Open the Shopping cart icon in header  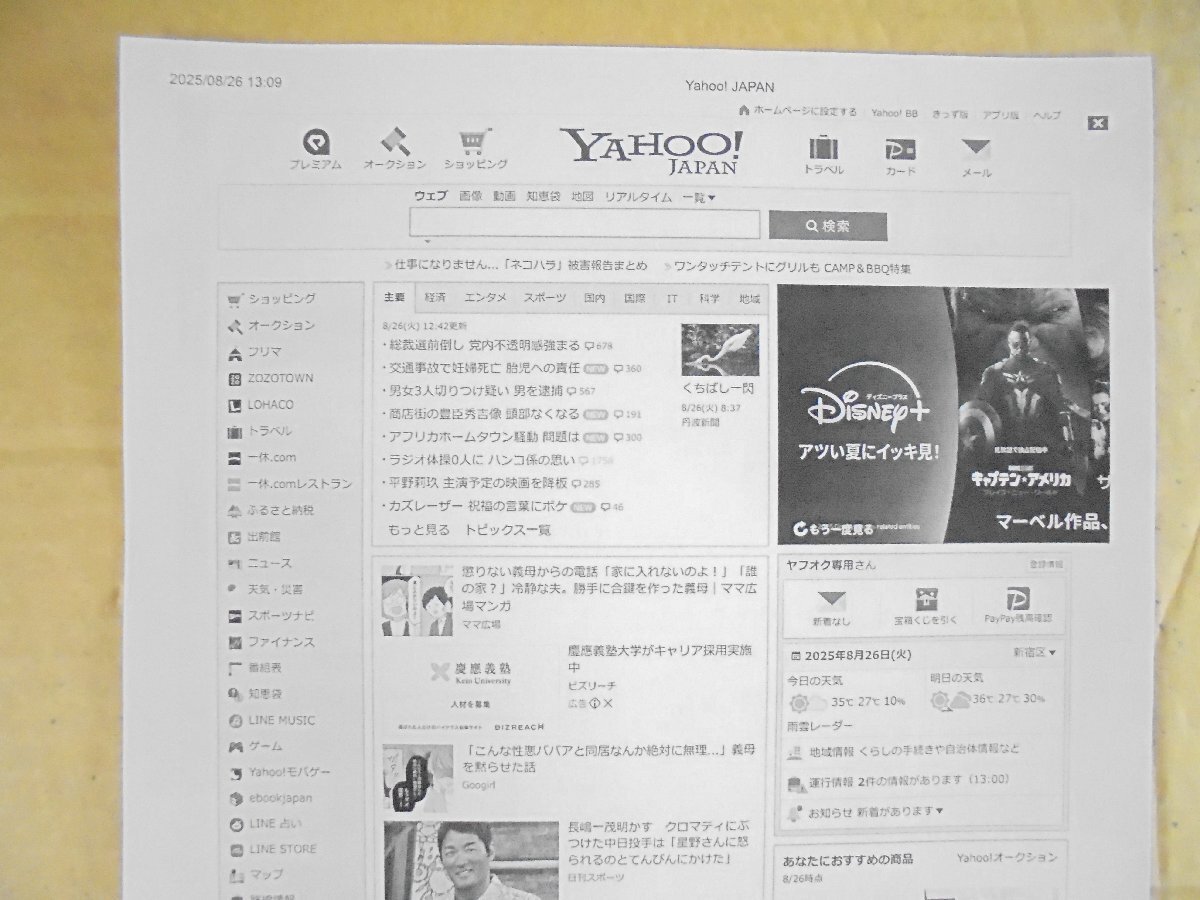473,143
